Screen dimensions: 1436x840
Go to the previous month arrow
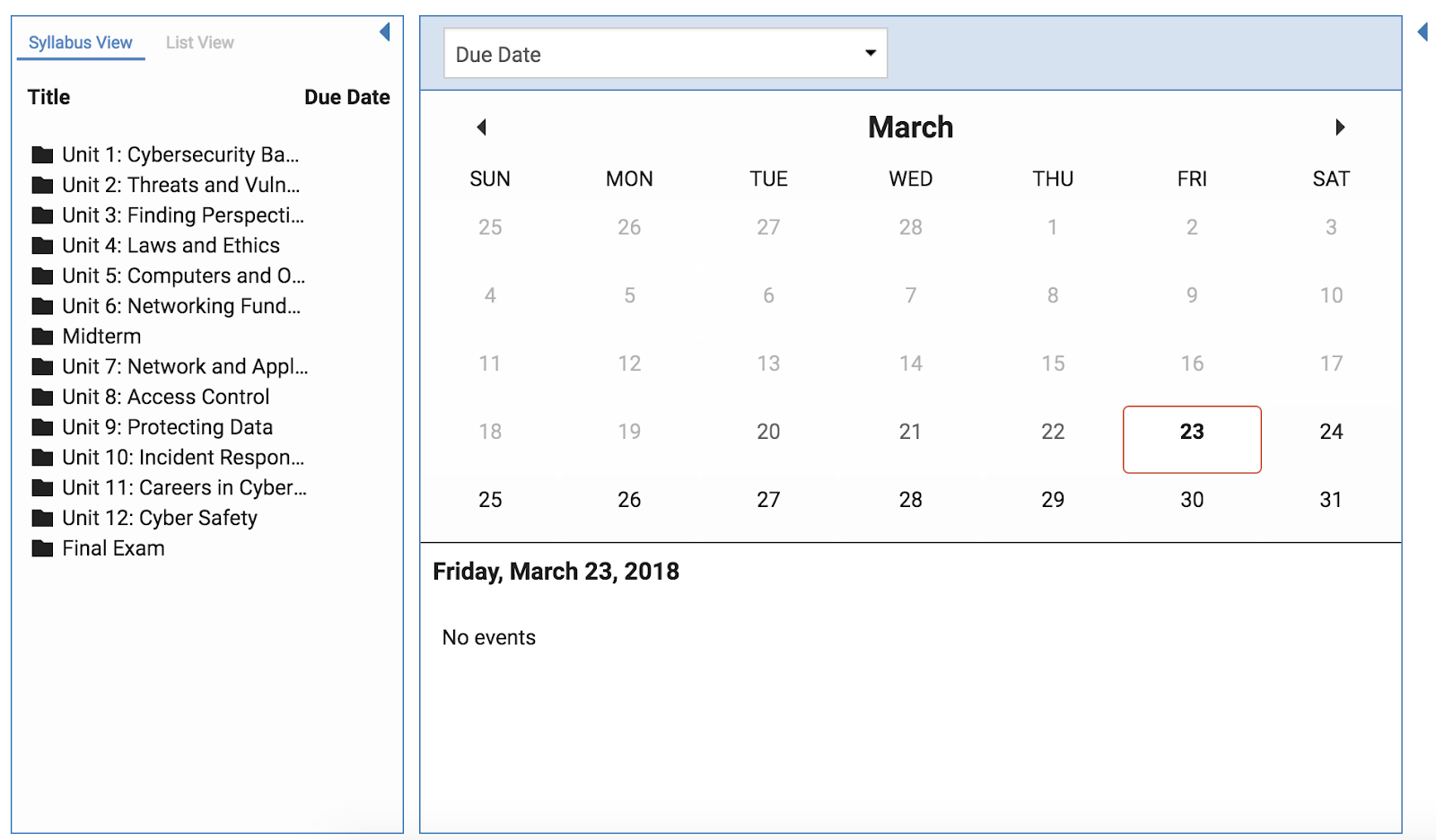(482, 127)
